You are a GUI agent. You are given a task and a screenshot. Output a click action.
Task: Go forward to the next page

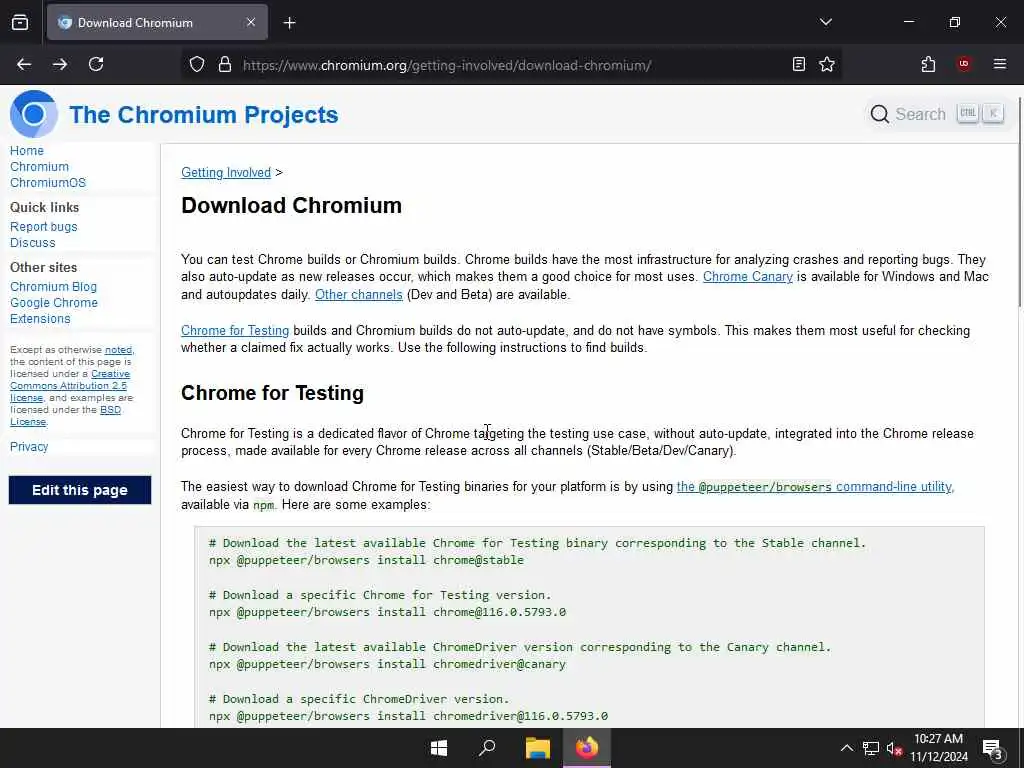(60, 64)
